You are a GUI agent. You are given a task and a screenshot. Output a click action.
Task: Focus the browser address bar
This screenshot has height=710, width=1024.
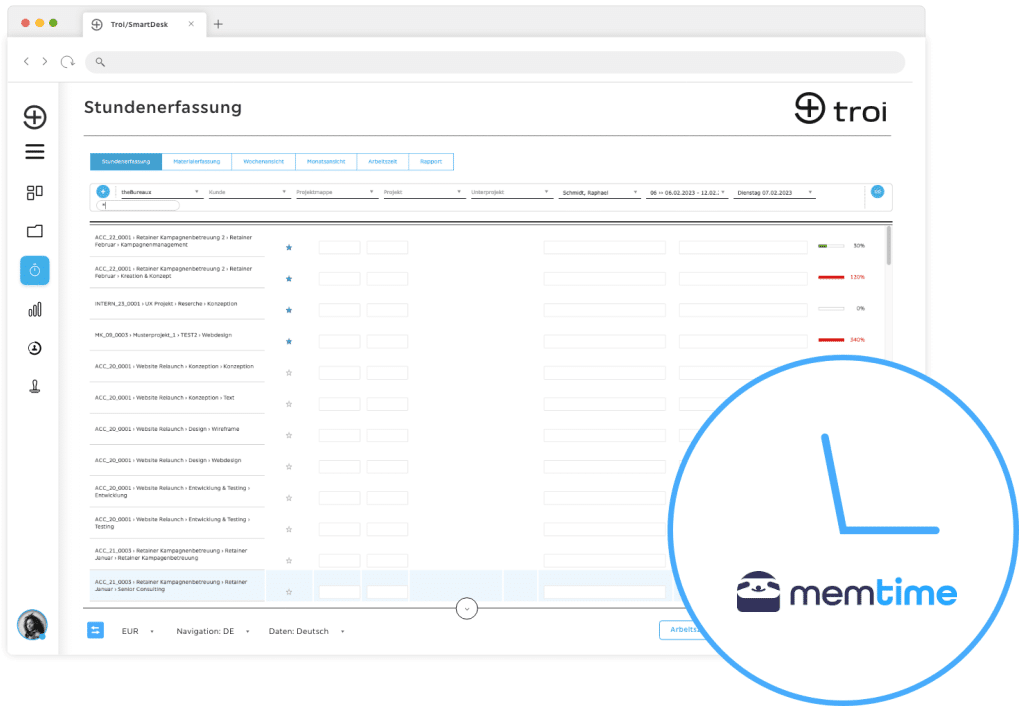495,62
